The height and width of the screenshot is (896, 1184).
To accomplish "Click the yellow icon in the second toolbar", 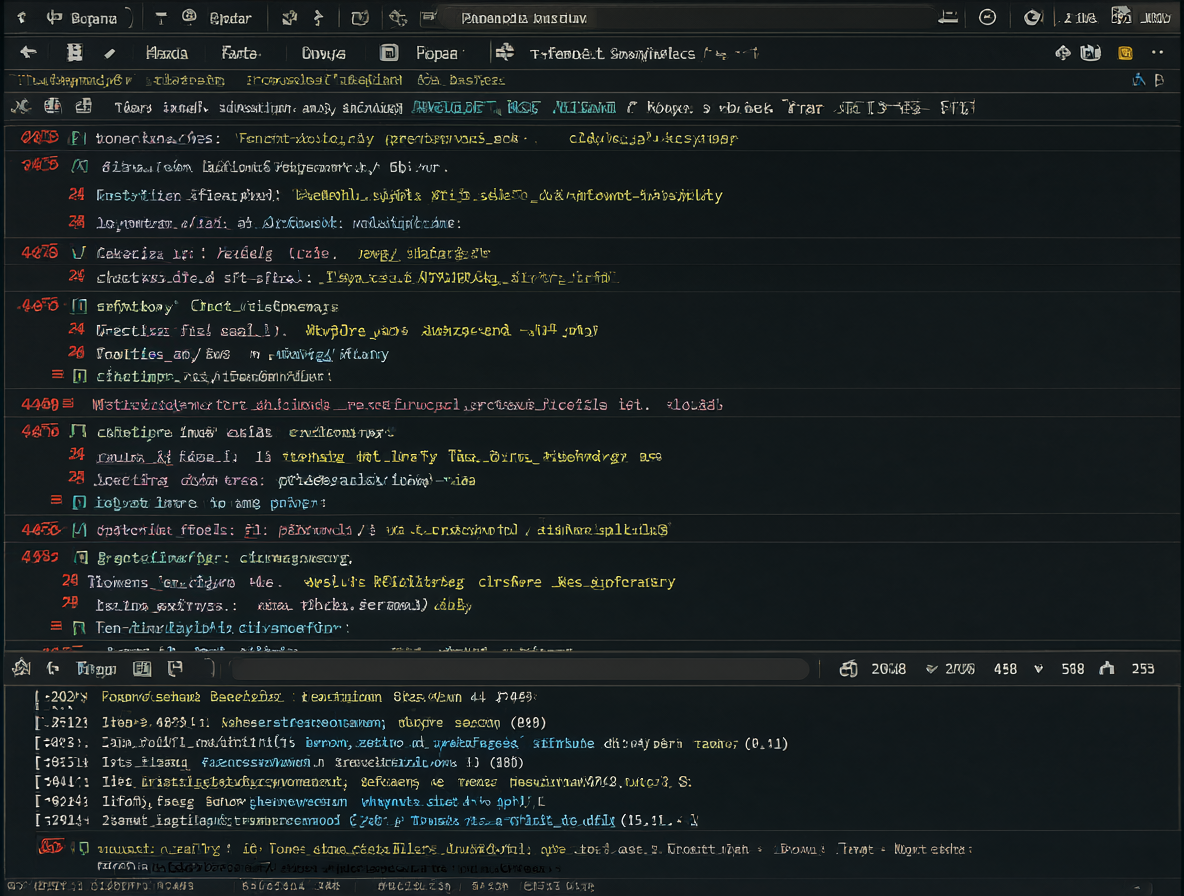I will click(1125, 53).
